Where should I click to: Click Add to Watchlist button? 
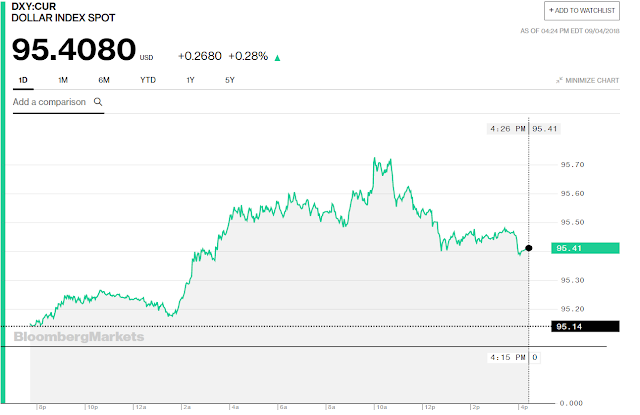point(582,11)
